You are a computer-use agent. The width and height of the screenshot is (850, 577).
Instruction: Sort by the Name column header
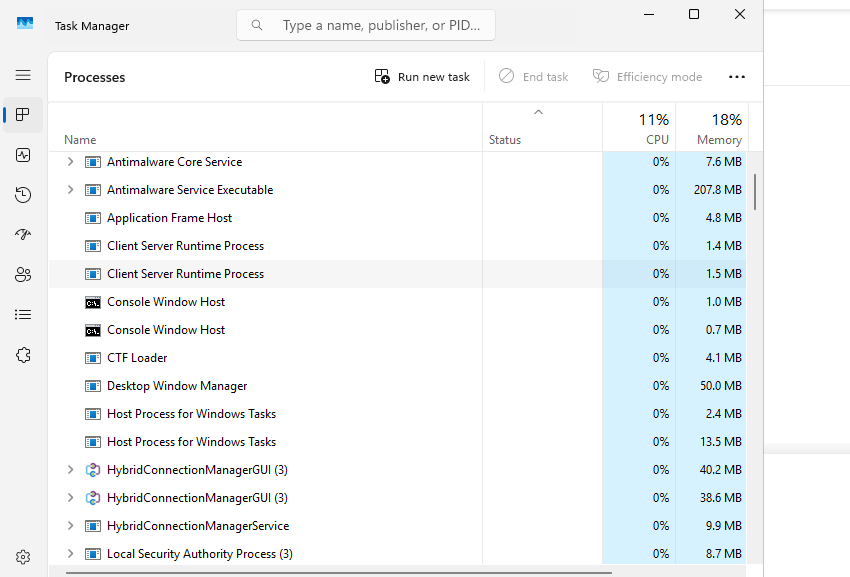[265, 127]
